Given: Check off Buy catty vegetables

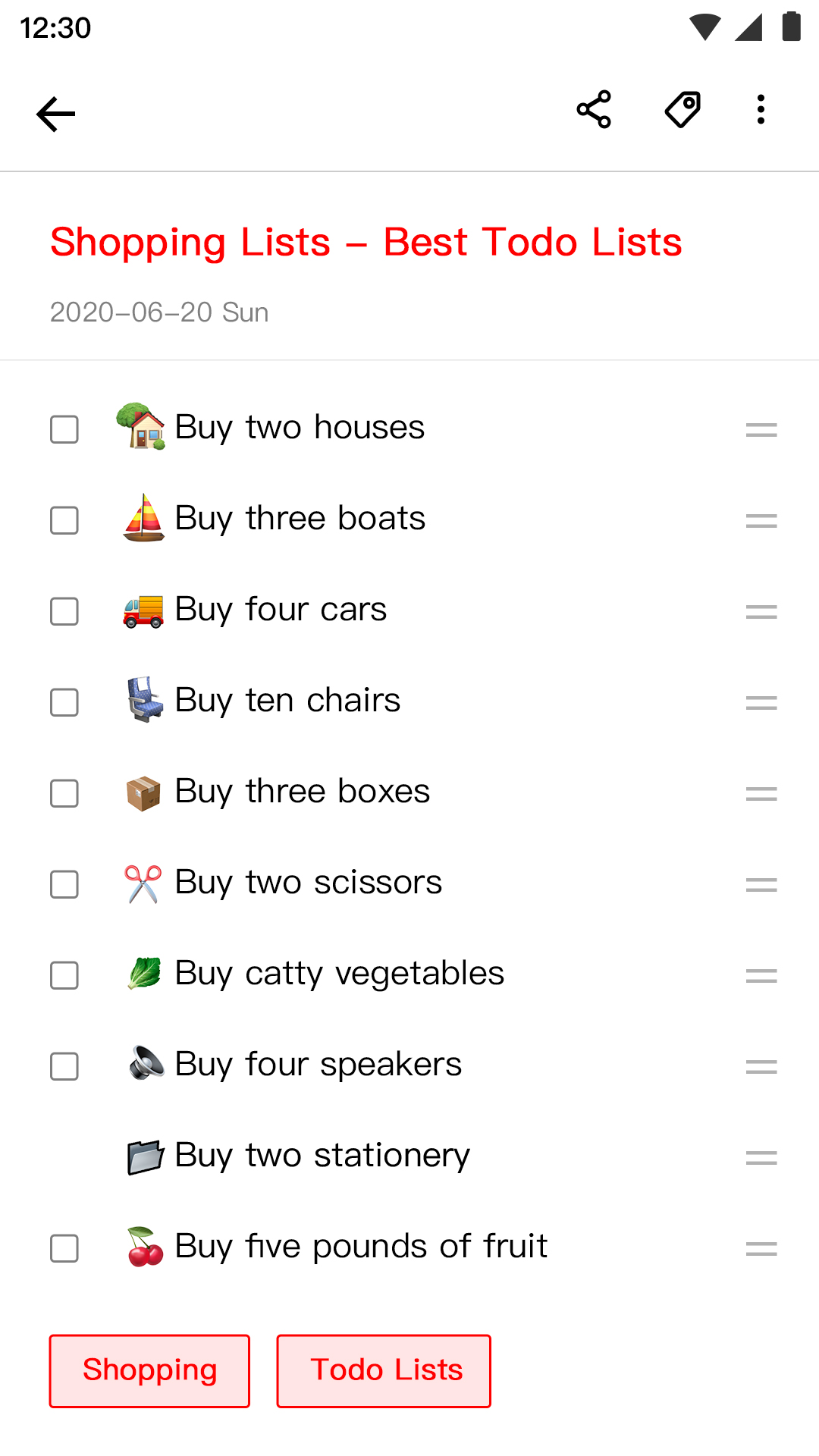Looking at the screenshot, I should (x=64, y=976).
